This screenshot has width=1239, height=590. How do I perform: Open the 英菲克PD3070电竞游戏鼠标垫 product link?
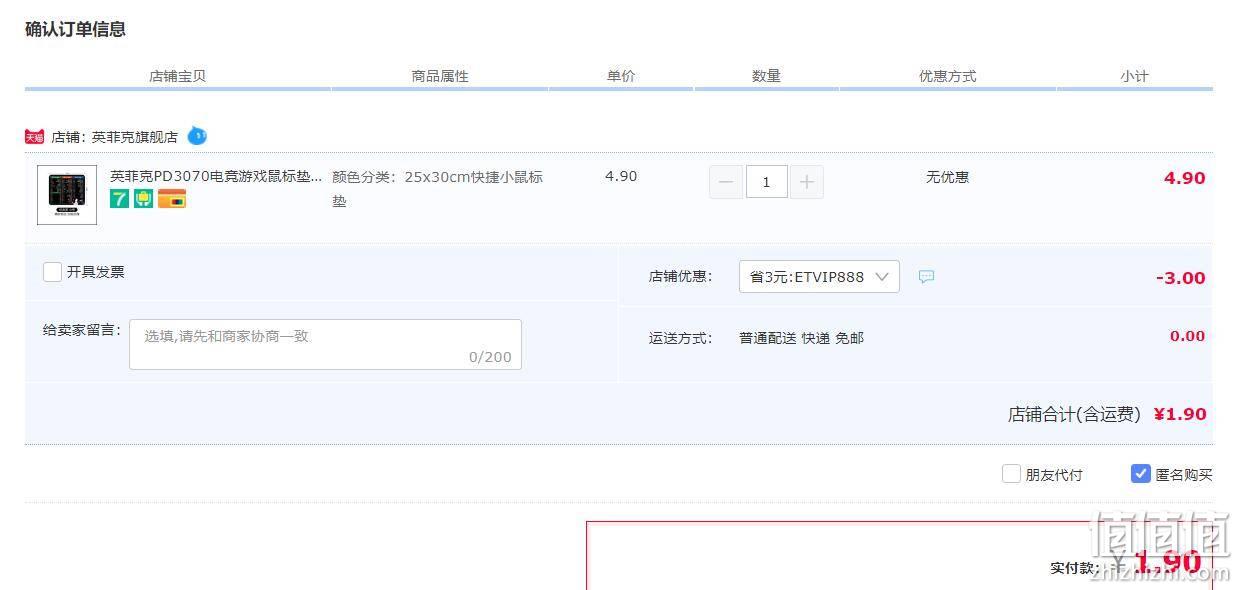(216, 176)
